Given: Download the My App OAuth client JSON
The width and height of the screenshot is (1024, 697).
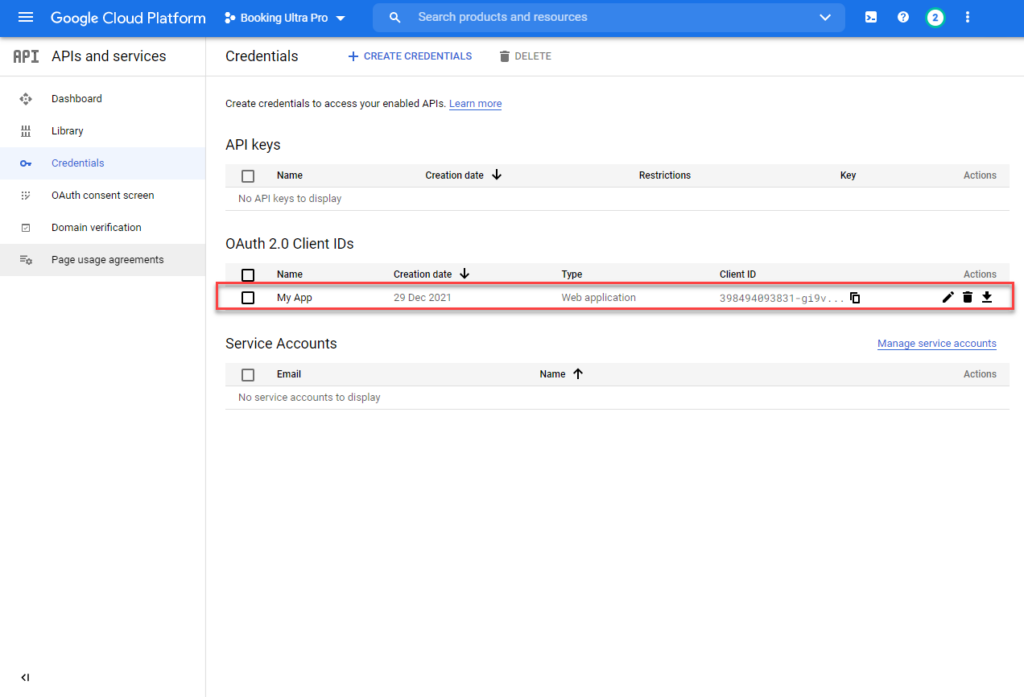Looking at the screenshot, I should click(x=987, y=297).
